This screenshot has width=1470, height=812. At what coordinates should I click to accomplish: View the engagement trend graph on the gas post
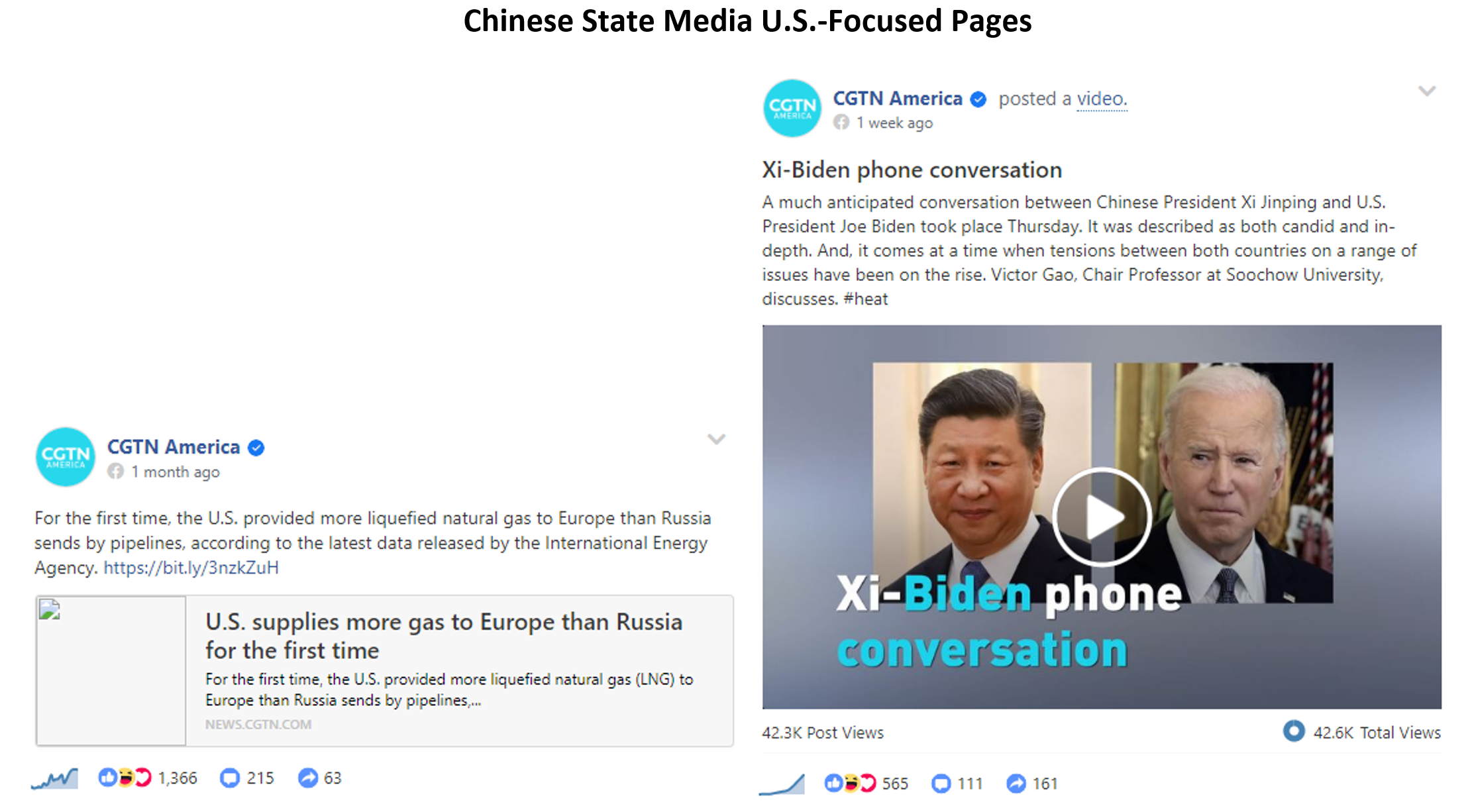point(54,778)
